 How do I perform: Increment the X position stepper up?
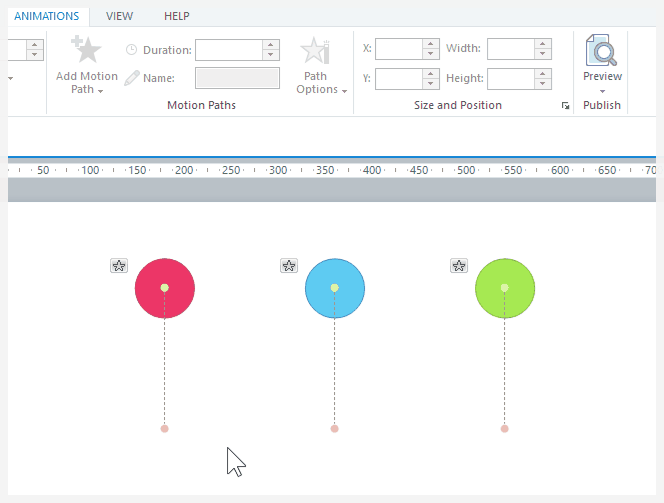pyautogui.click(x=431, y=44)
